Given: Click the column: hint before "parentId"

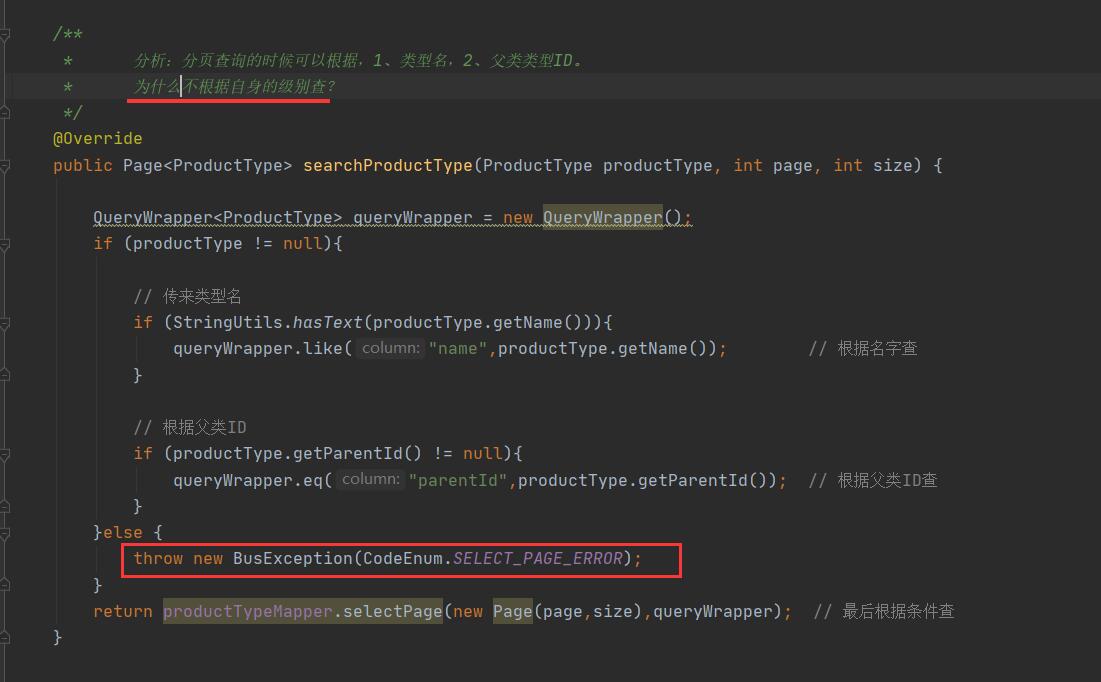Looking at the screenshot, I should click(371, 480).
